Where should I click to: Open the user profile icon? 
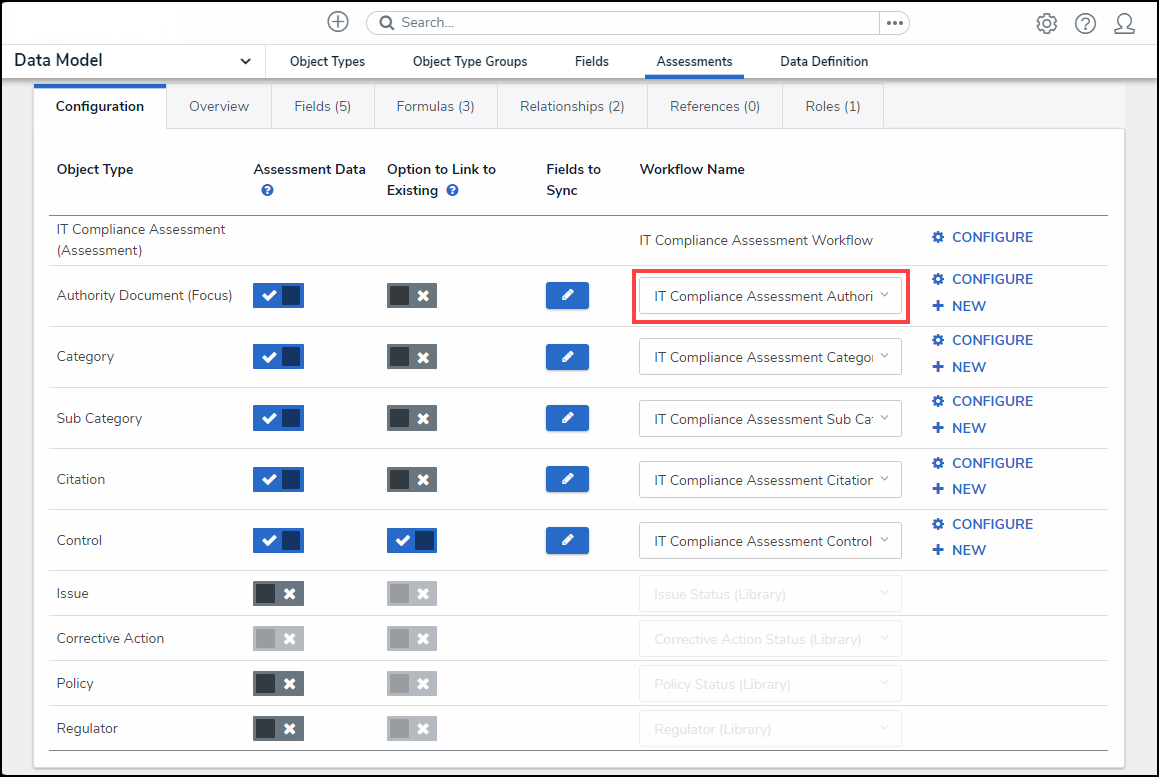(x=1124, y=23)
